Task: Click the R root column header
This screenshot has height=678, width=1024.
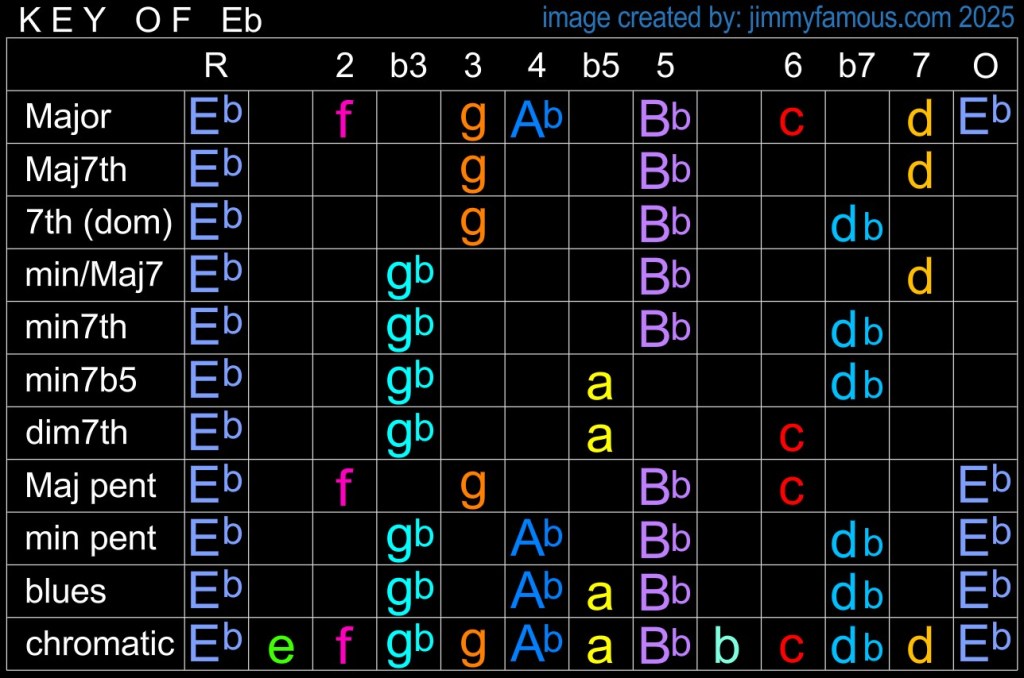Action: (216, 66)
